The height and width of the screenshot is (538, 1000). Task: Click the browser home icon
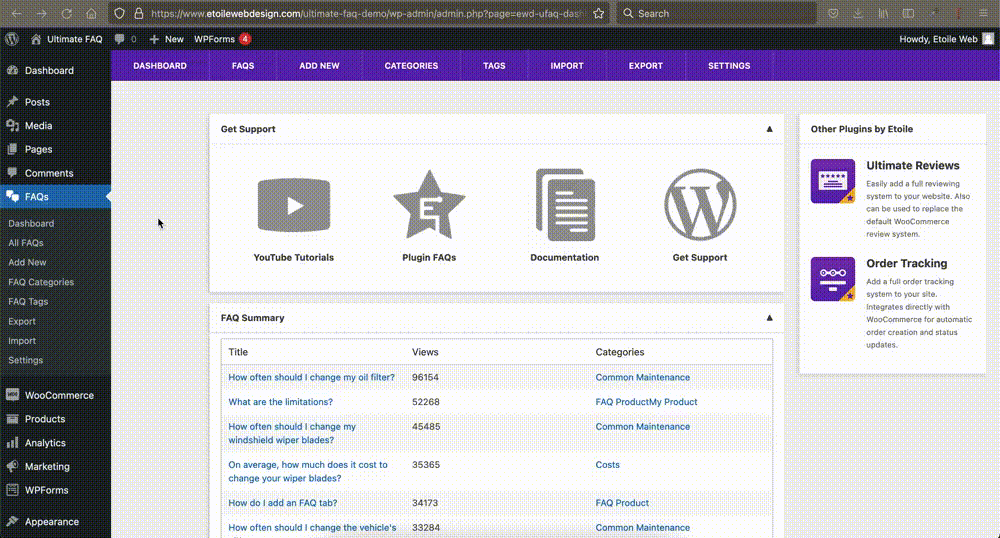click(91, 13)
